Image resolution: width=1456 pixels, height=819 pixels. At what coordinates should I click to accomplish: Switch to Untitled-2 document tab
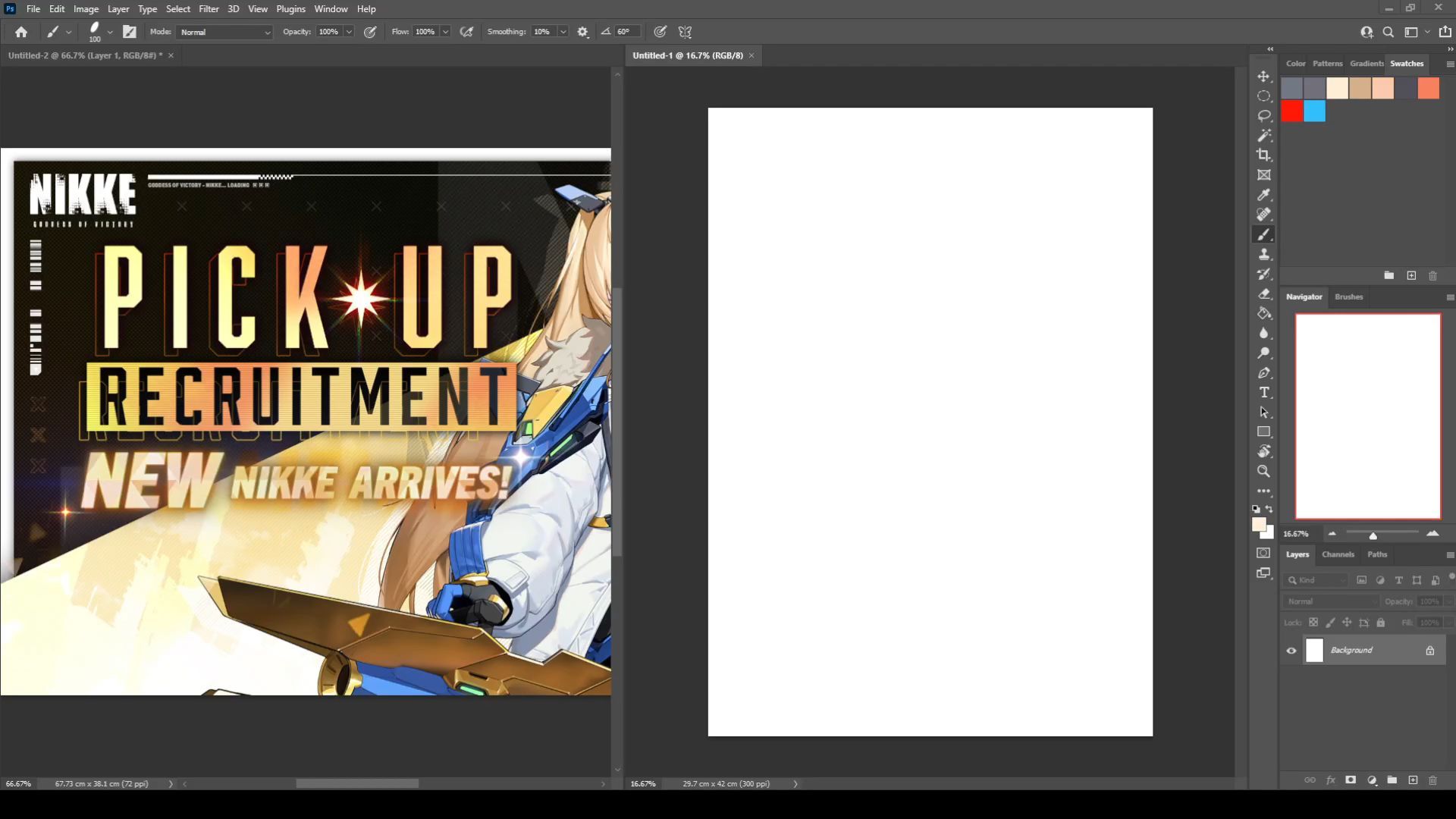point(85,55)
